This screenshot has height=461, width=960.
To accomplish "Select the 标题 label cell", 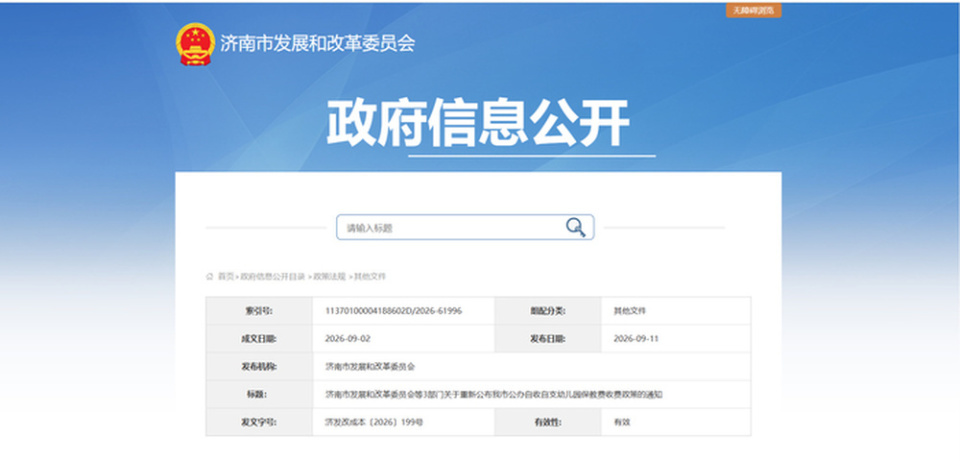I will (259, 394).
